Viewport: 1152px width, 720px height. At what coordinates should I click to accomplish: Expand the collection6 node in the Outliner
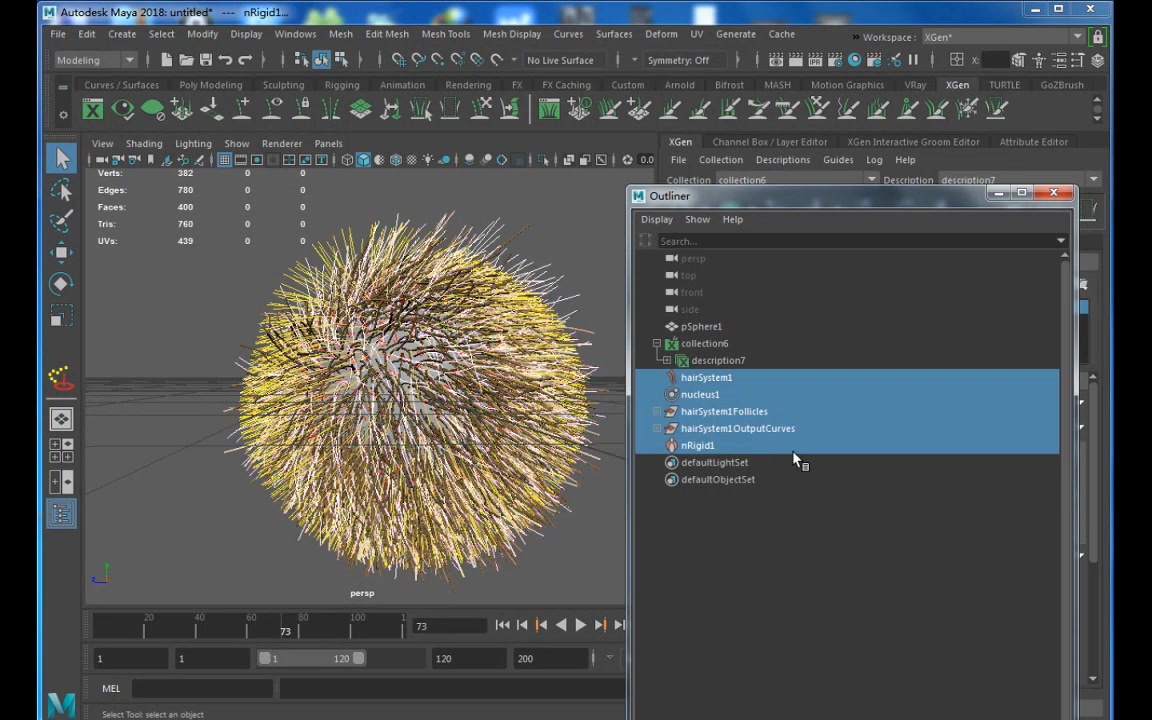pos(657,343)
